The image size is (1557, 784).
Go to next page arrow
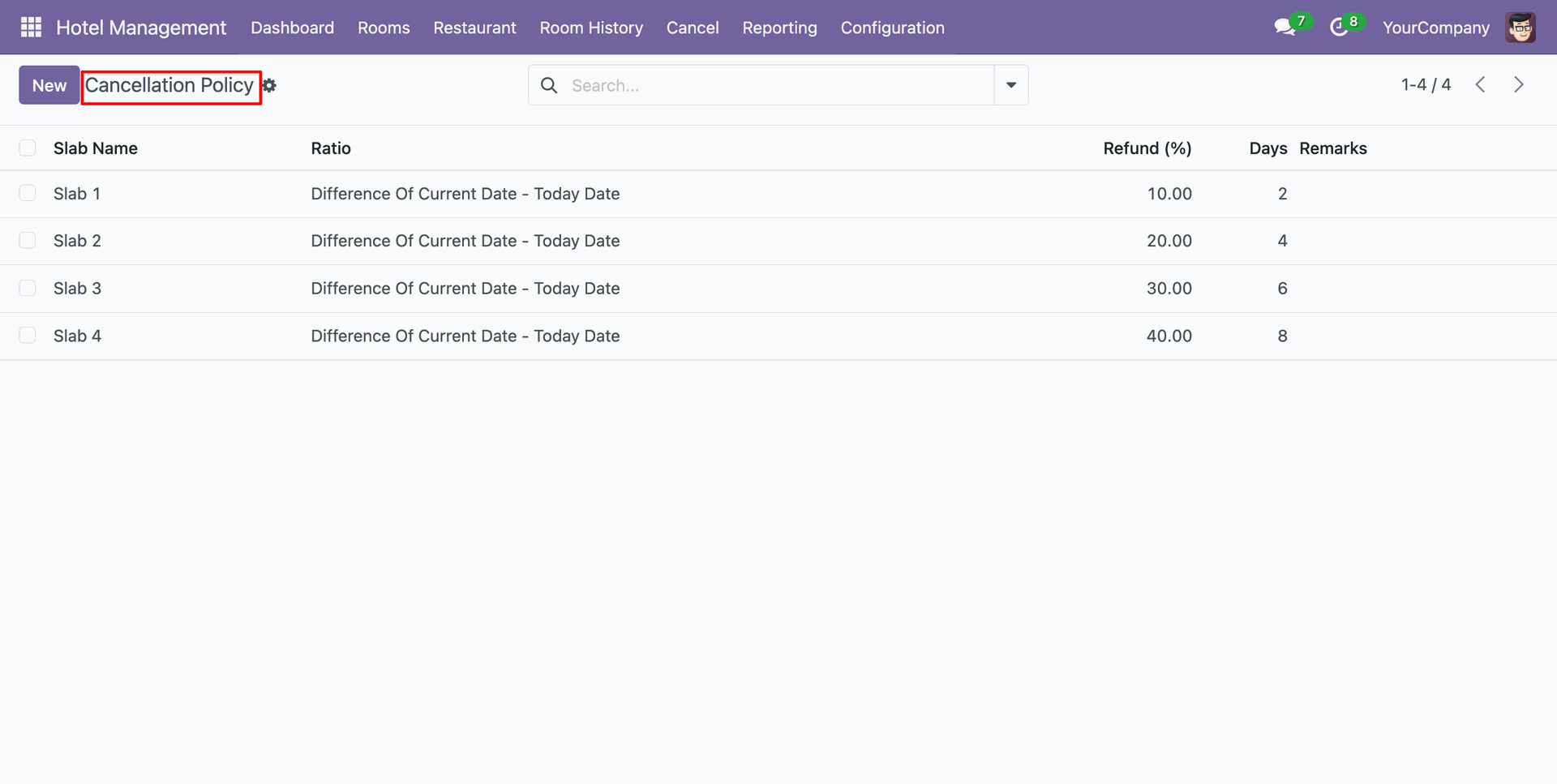(1518, 85)
